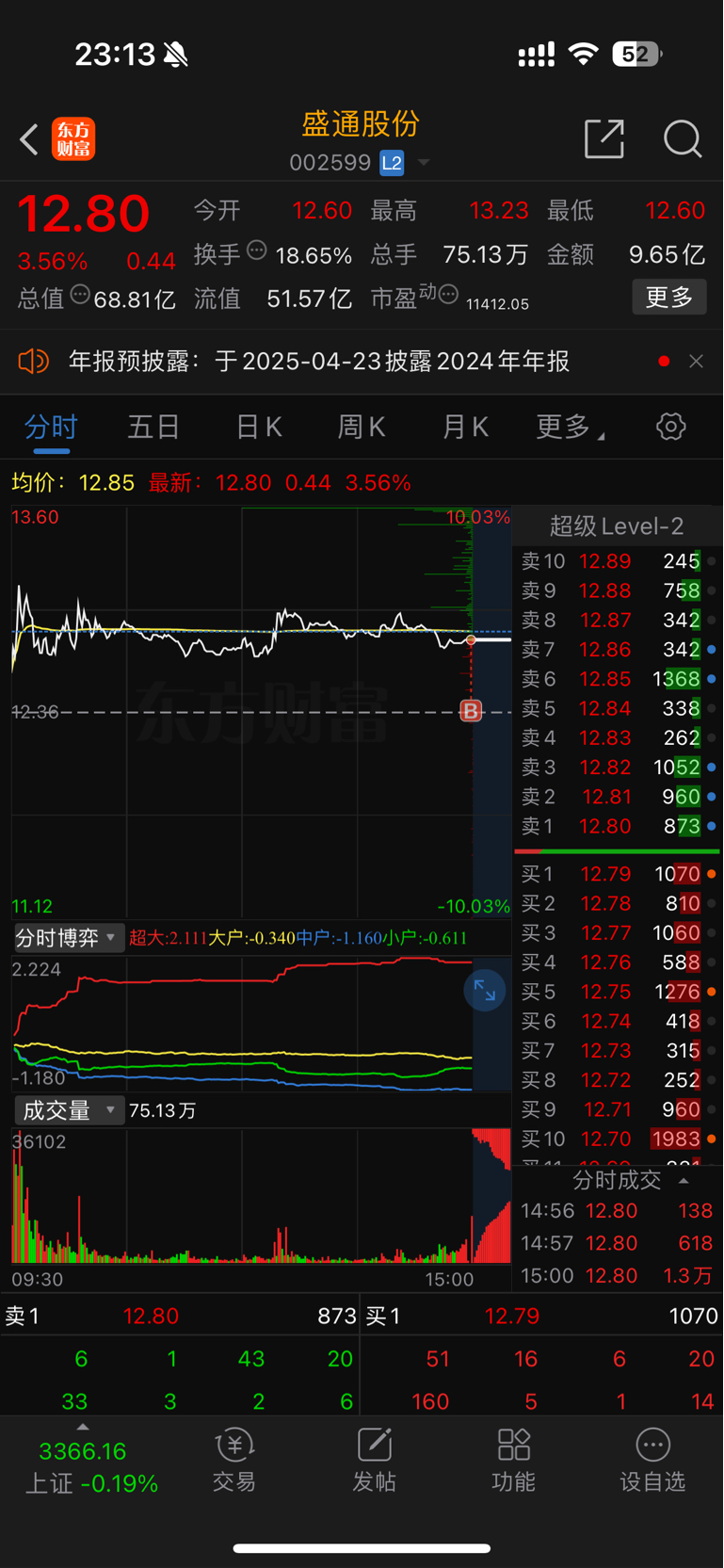Tap the 14:56 12.80 trade row
The image size is (724, 1568).
click(617, 1211)
